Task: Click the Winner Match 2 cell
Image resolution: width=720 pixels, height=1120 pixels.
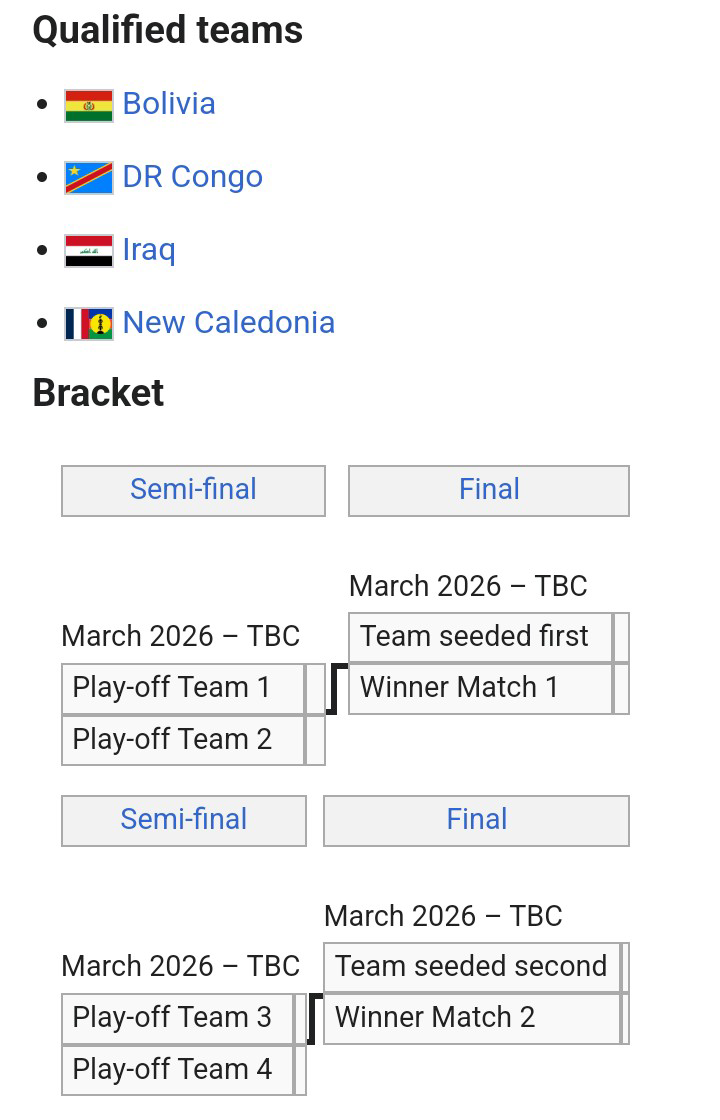Action: click(x=472, y=1018)
